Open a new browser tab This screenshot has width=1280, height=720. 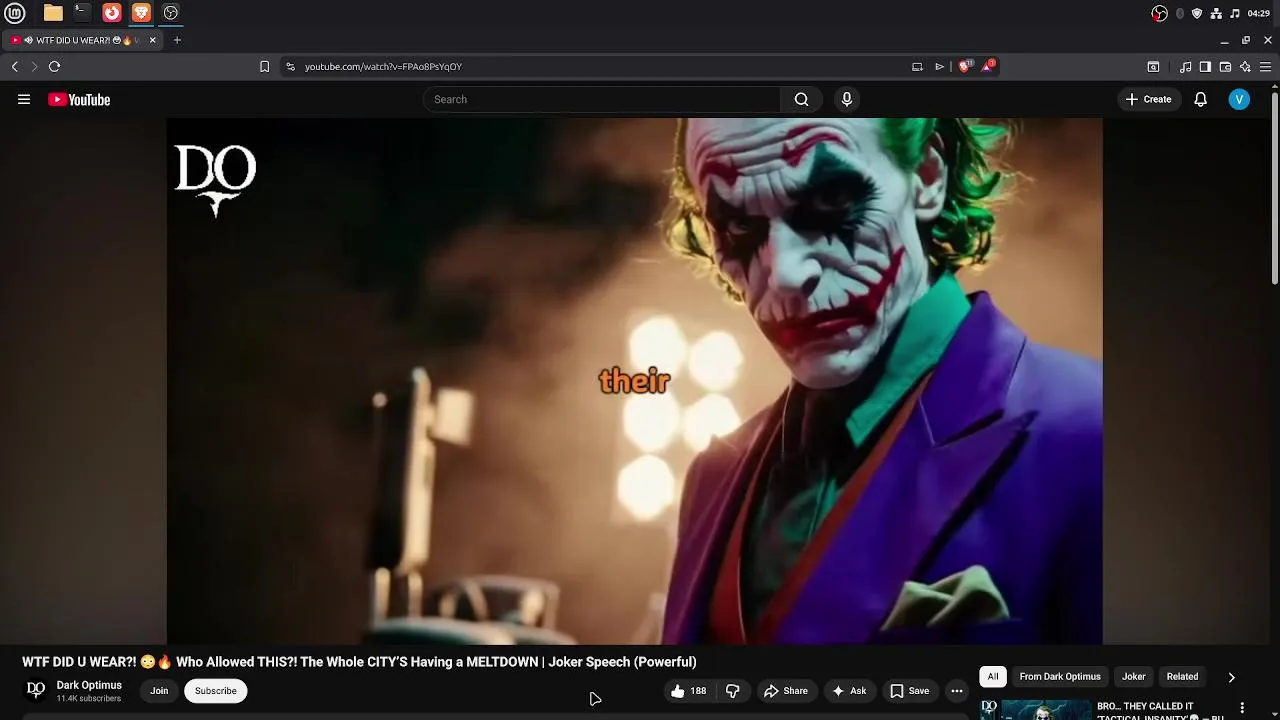pos(177,40)
